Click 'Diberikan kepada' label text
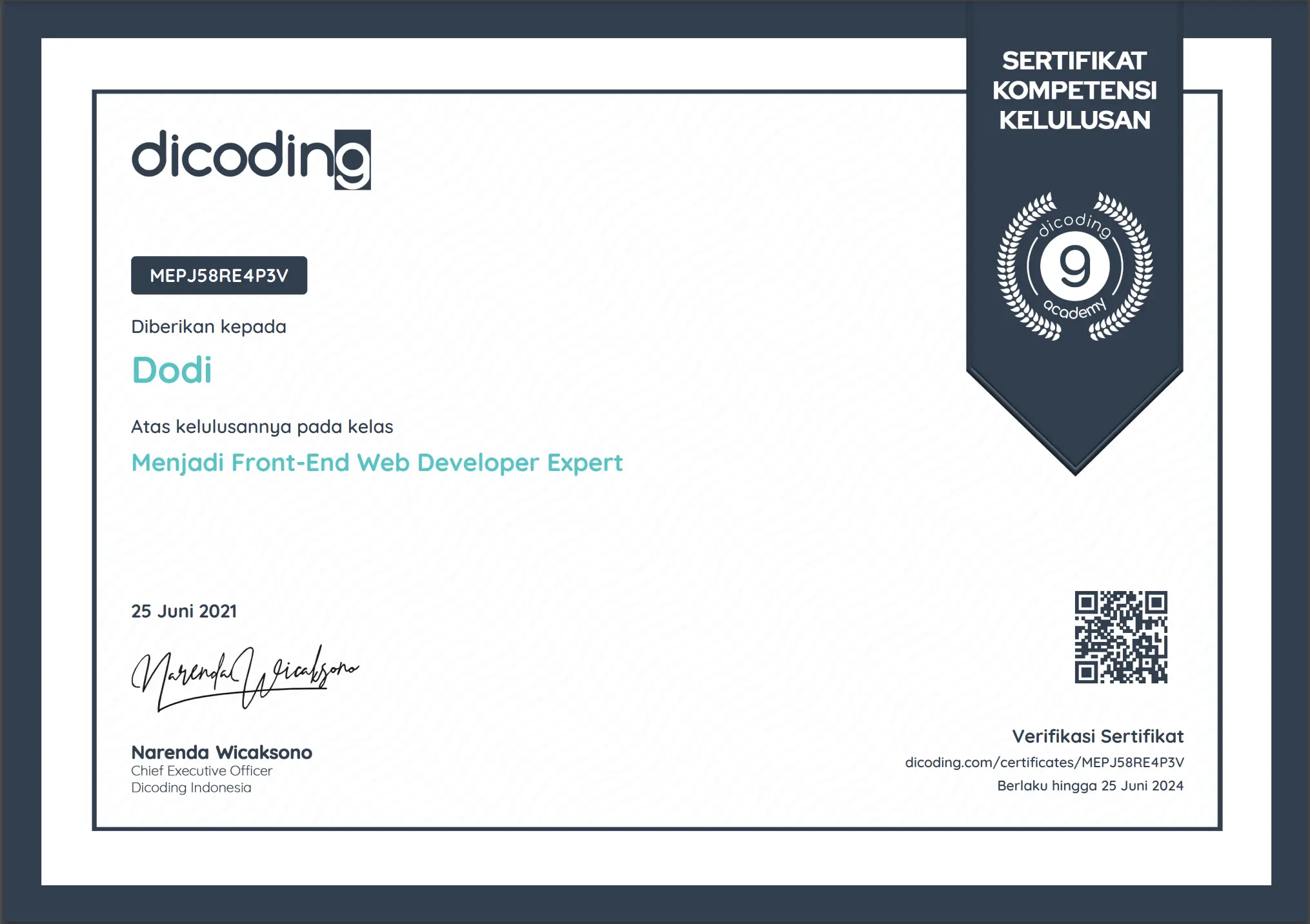1310x924 pixels. coord(208,326)
